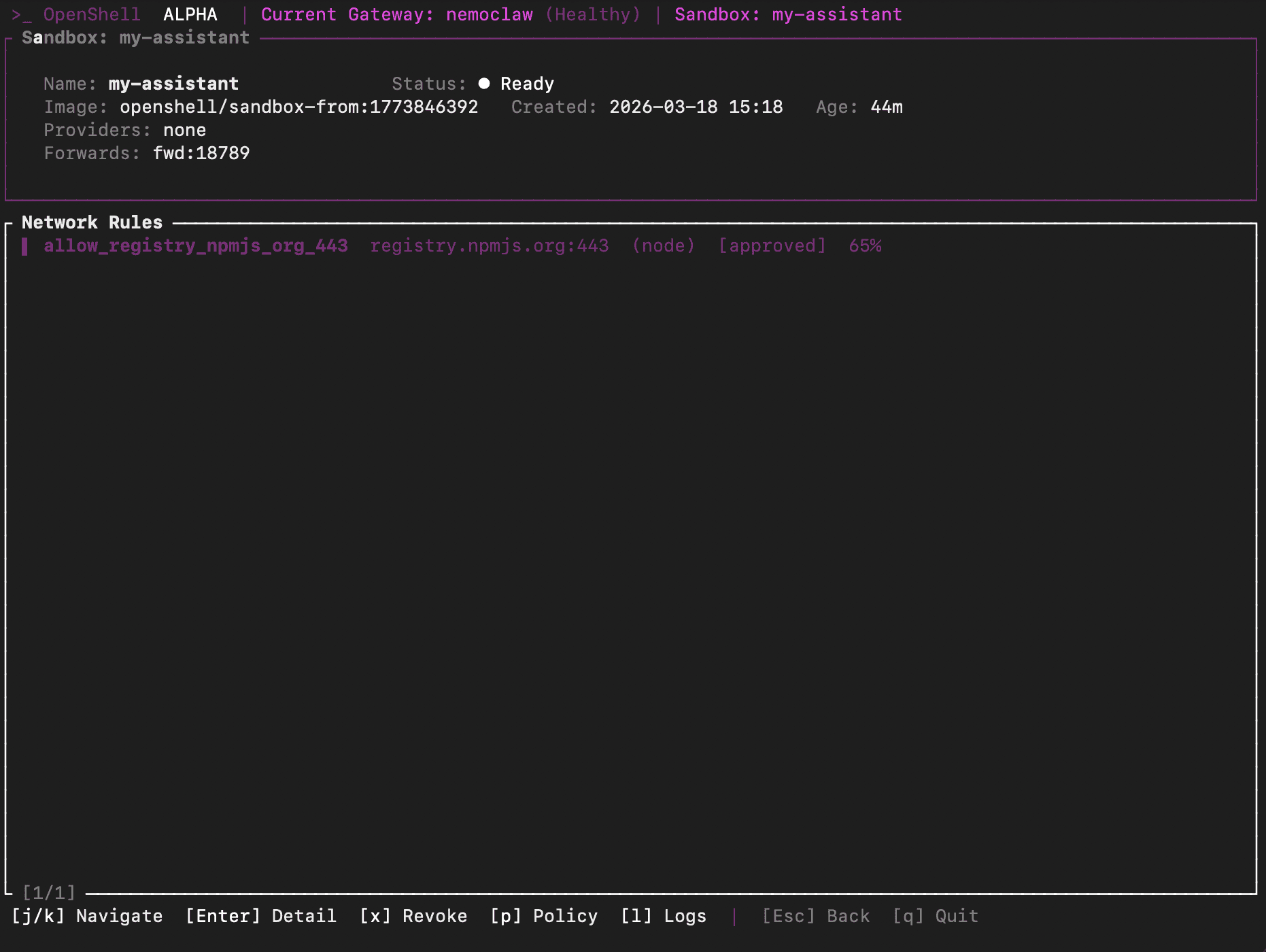Open Policy view via [p] Policy
This screenshot has width=1266, height=952.
pyautogui.click(x=544, y=916)
